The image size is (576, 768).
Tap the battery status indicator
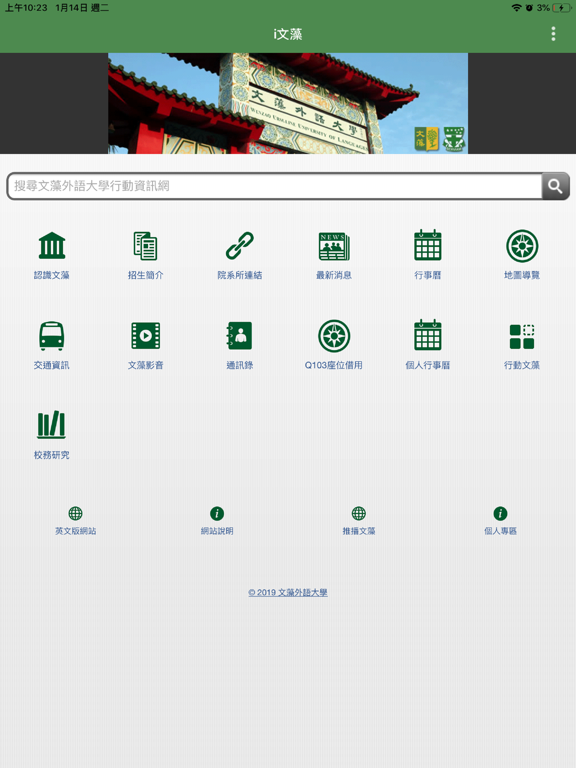tap(561, 8)
